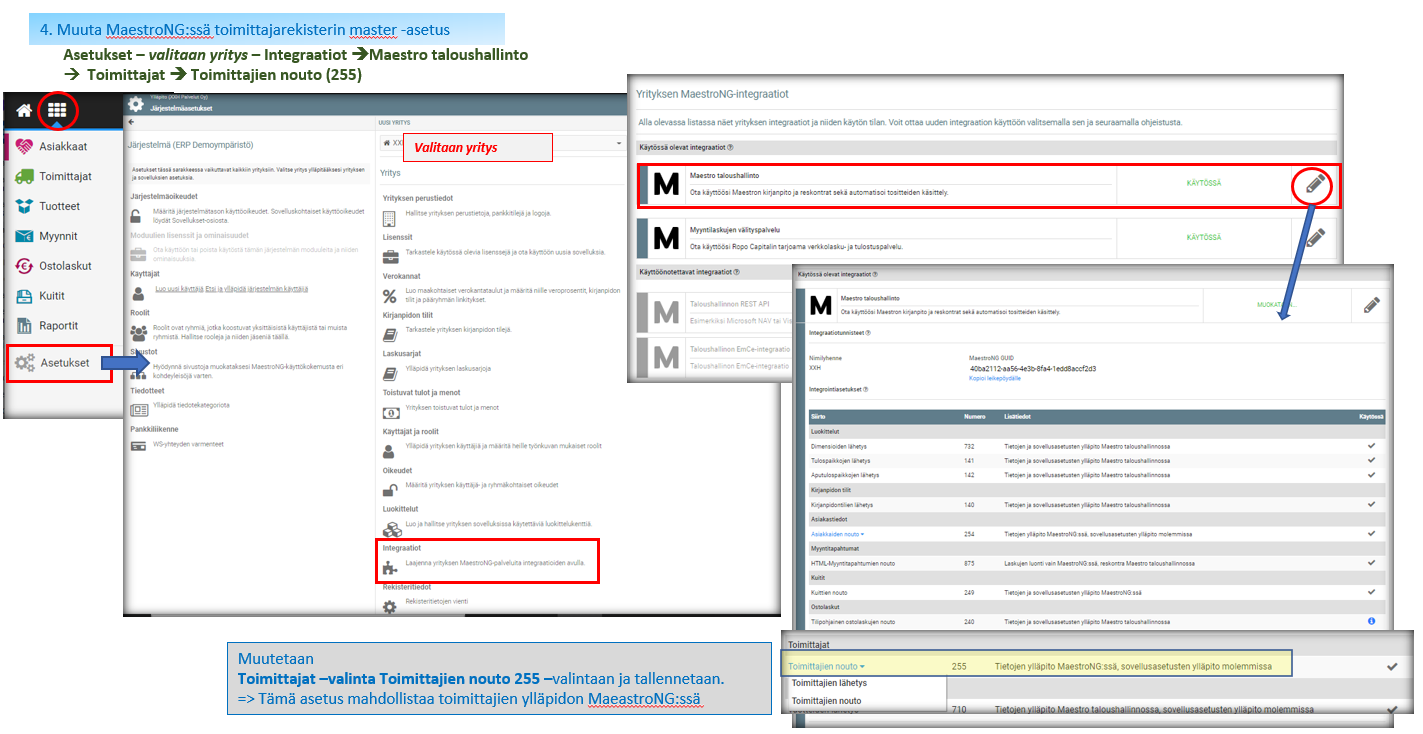Select Toimittajien lähetys from dropdown list

(829, 683)
